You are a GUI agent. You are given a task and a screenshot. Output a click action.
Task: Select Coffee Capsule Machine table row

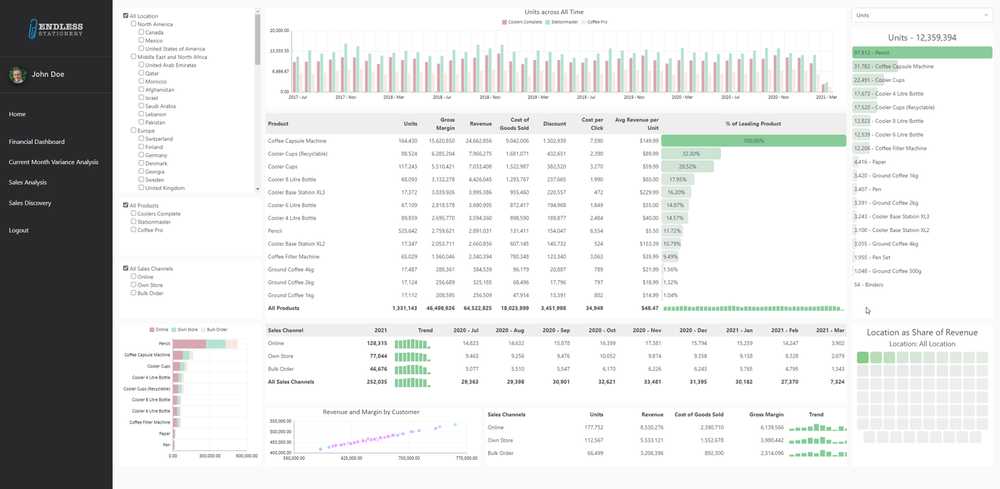coord(556,141)
